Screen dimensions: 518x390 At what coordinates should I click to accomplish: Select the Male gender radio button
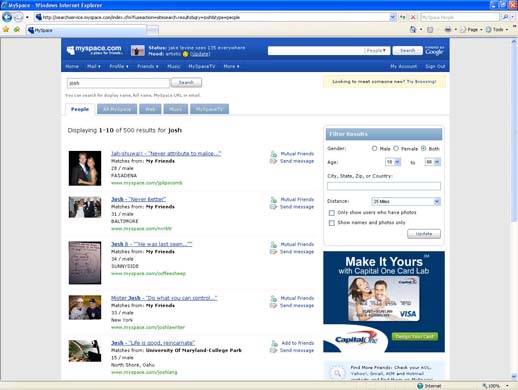pos(374,148)
